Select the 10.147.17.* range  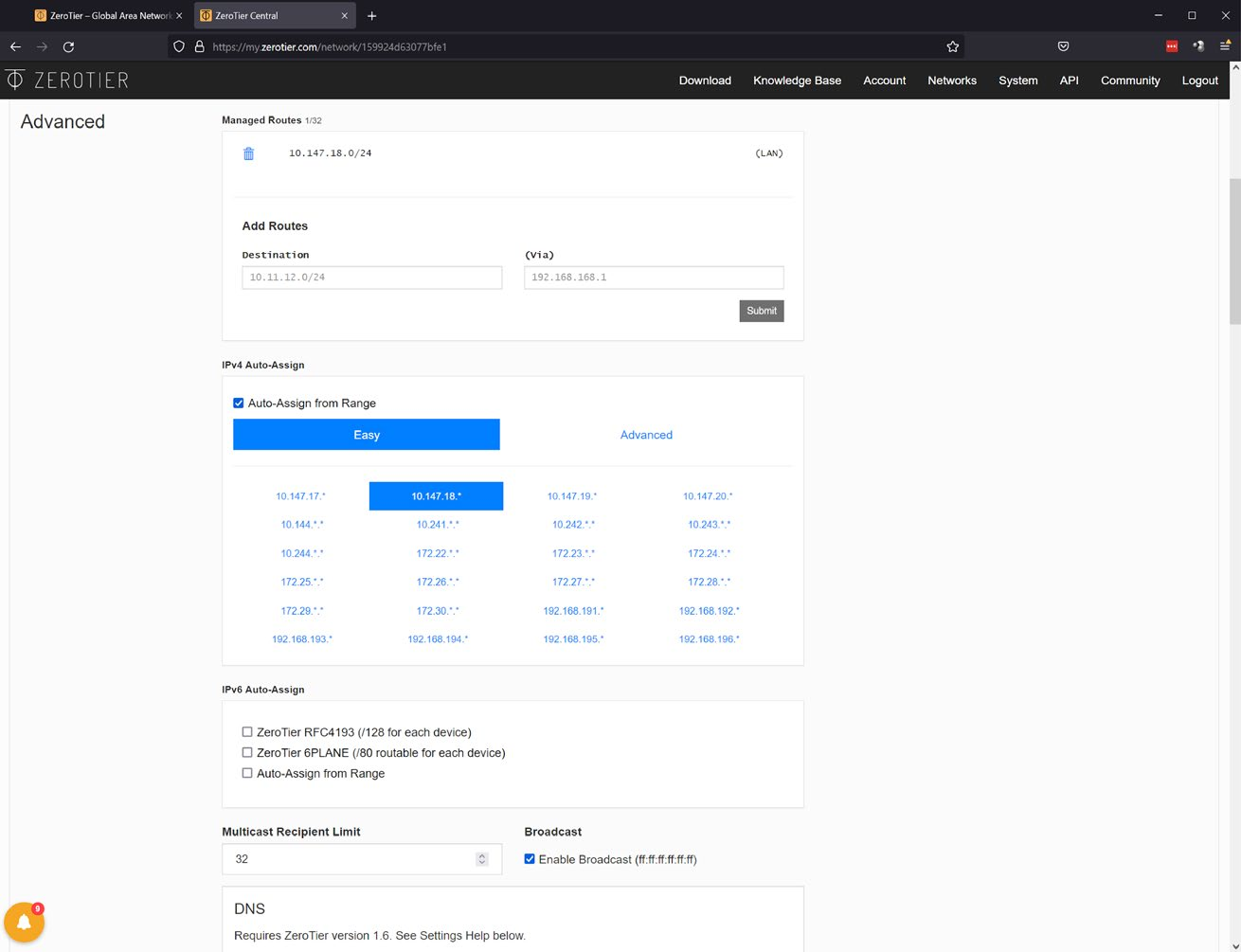pos(300,496)
